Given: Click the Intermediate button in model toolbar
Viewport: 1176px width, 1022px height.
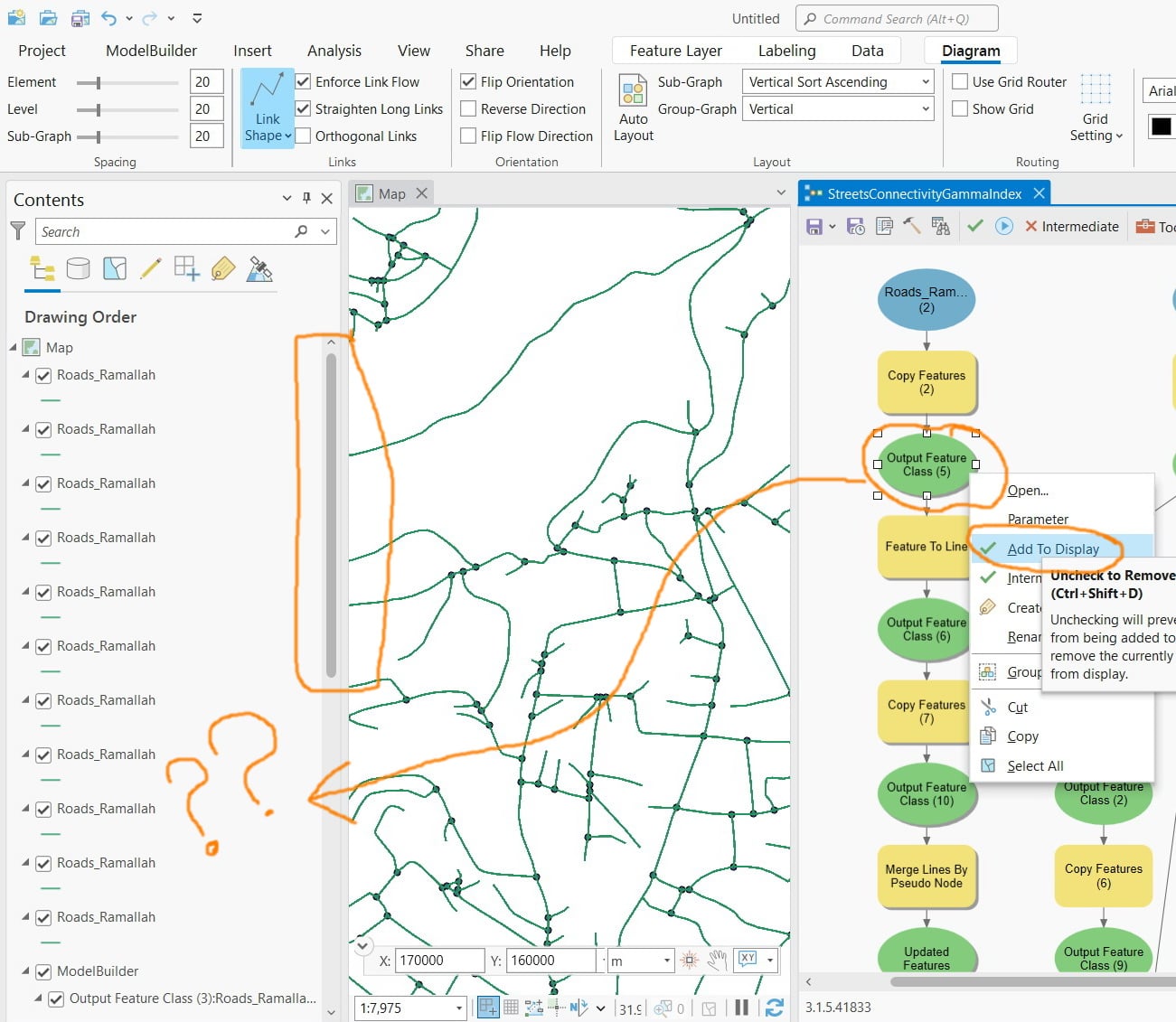Looking at the screenshot, I should tap(1071, 226).
